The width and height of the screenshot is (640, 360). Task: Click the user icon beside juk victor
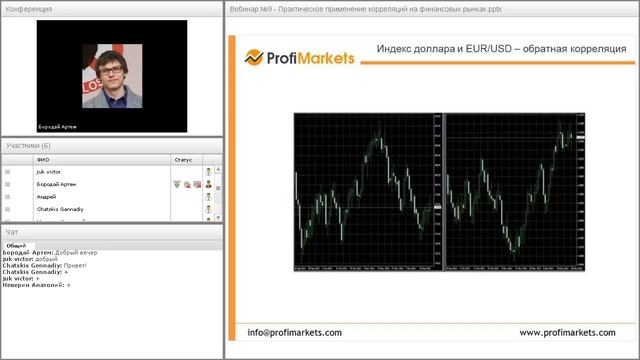pos(209,172)
